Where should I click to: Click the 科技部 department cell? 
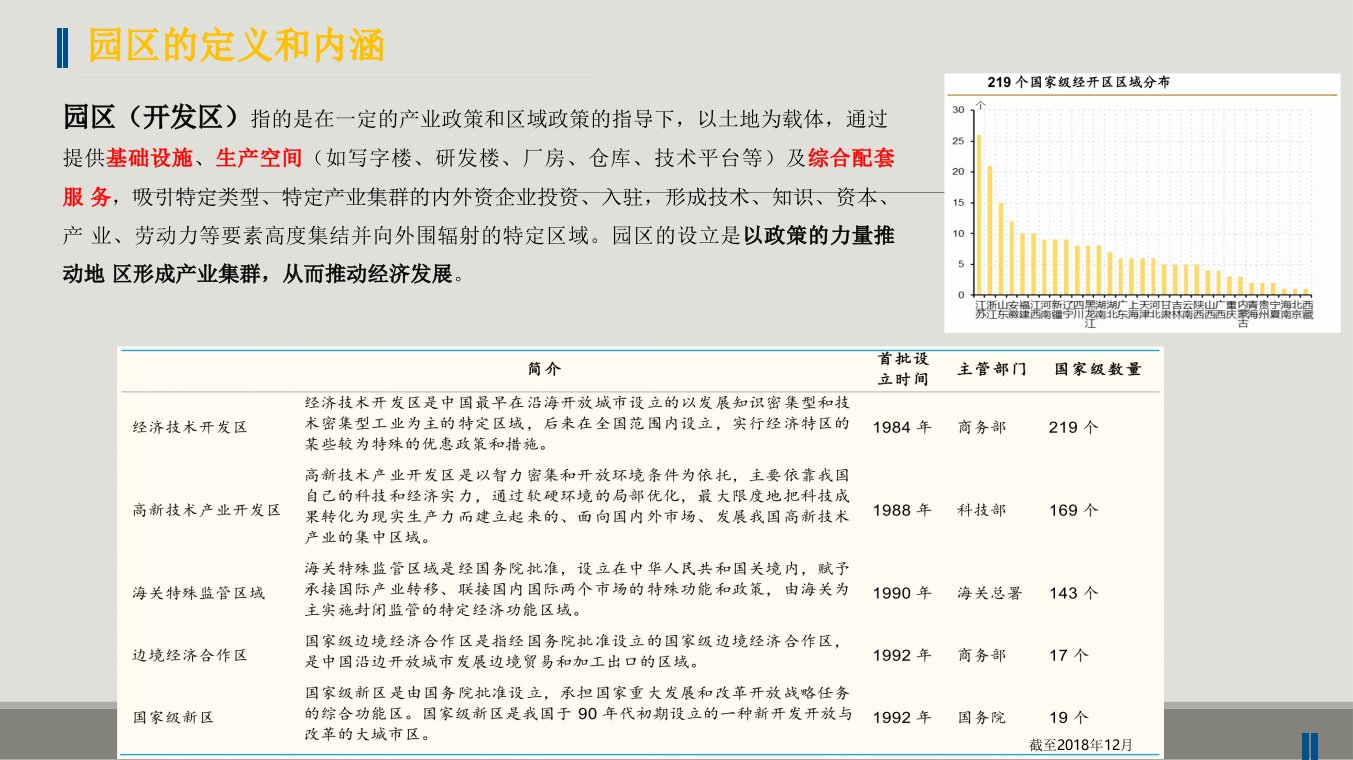[x=982, y=510]
